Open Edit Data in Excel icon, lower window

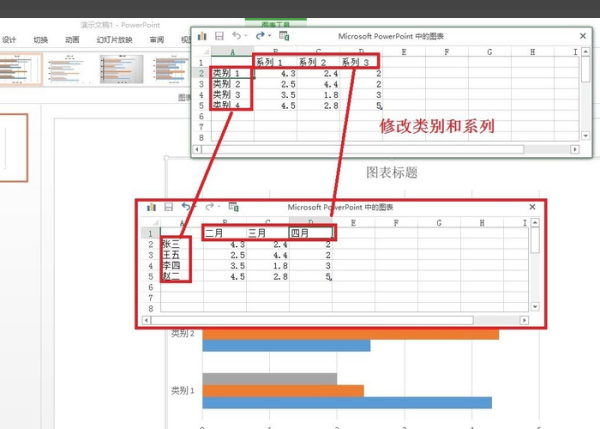point(233,207)
